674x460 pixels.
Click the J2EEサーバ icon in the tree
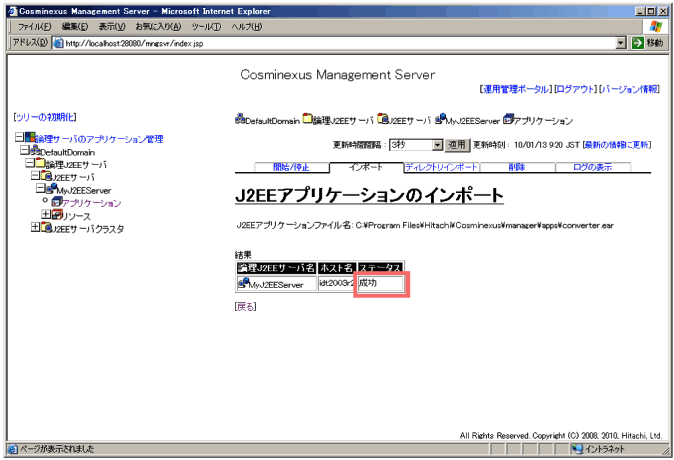pyautogui.click(x=46, y=176)
